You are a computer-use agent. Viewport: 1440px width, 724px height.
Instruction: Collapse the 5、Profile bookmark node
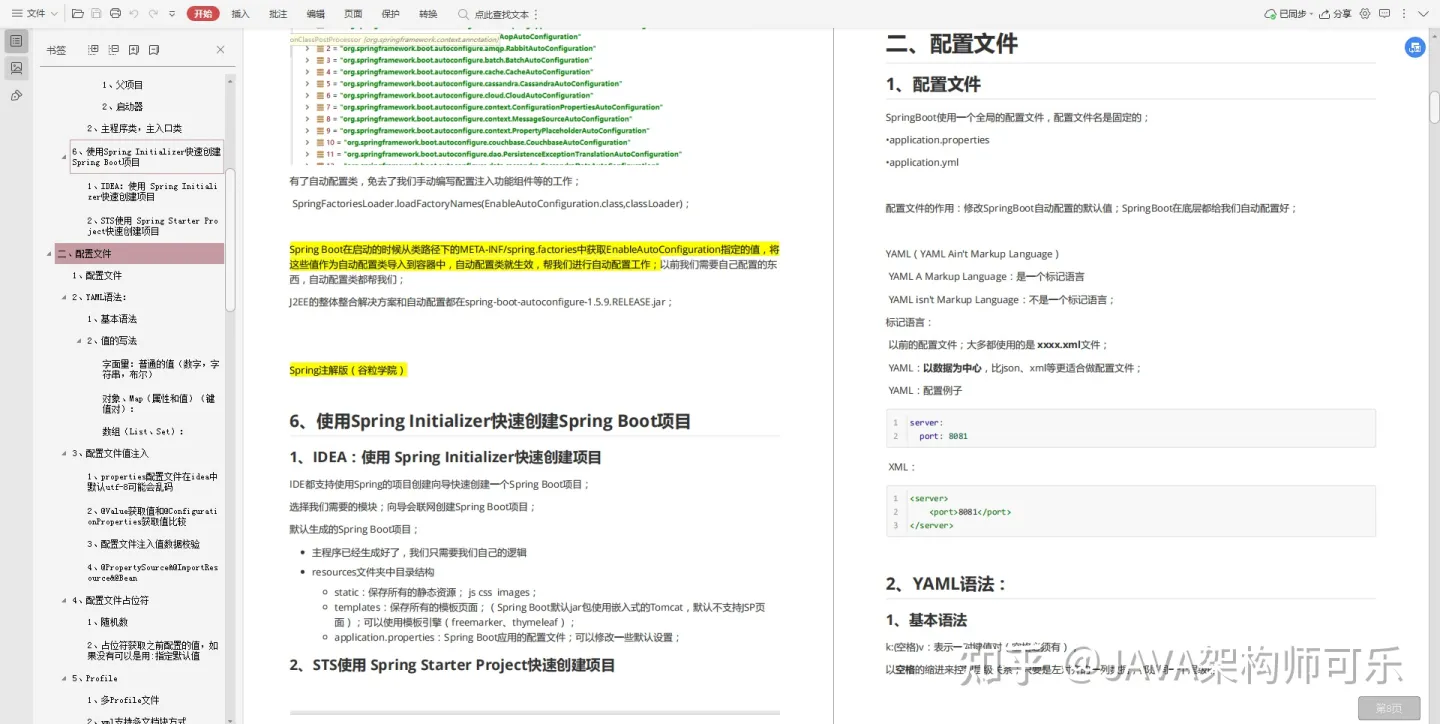coord(65,679)
